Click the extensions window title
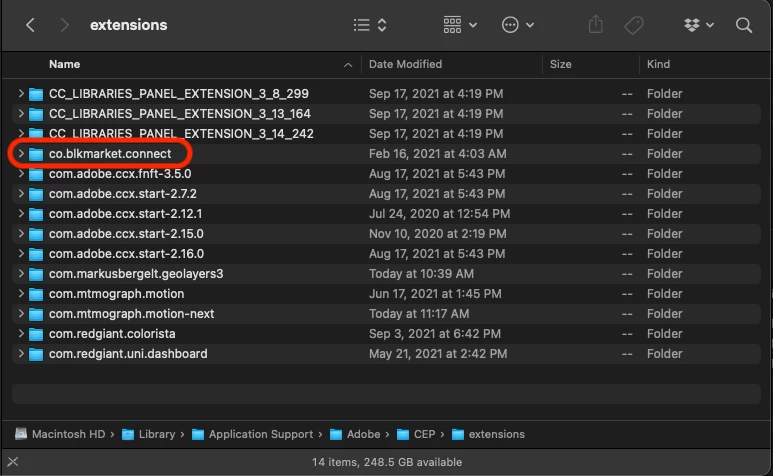The width and height of the screenshot is (773, 476). click(x=129, y=25)
